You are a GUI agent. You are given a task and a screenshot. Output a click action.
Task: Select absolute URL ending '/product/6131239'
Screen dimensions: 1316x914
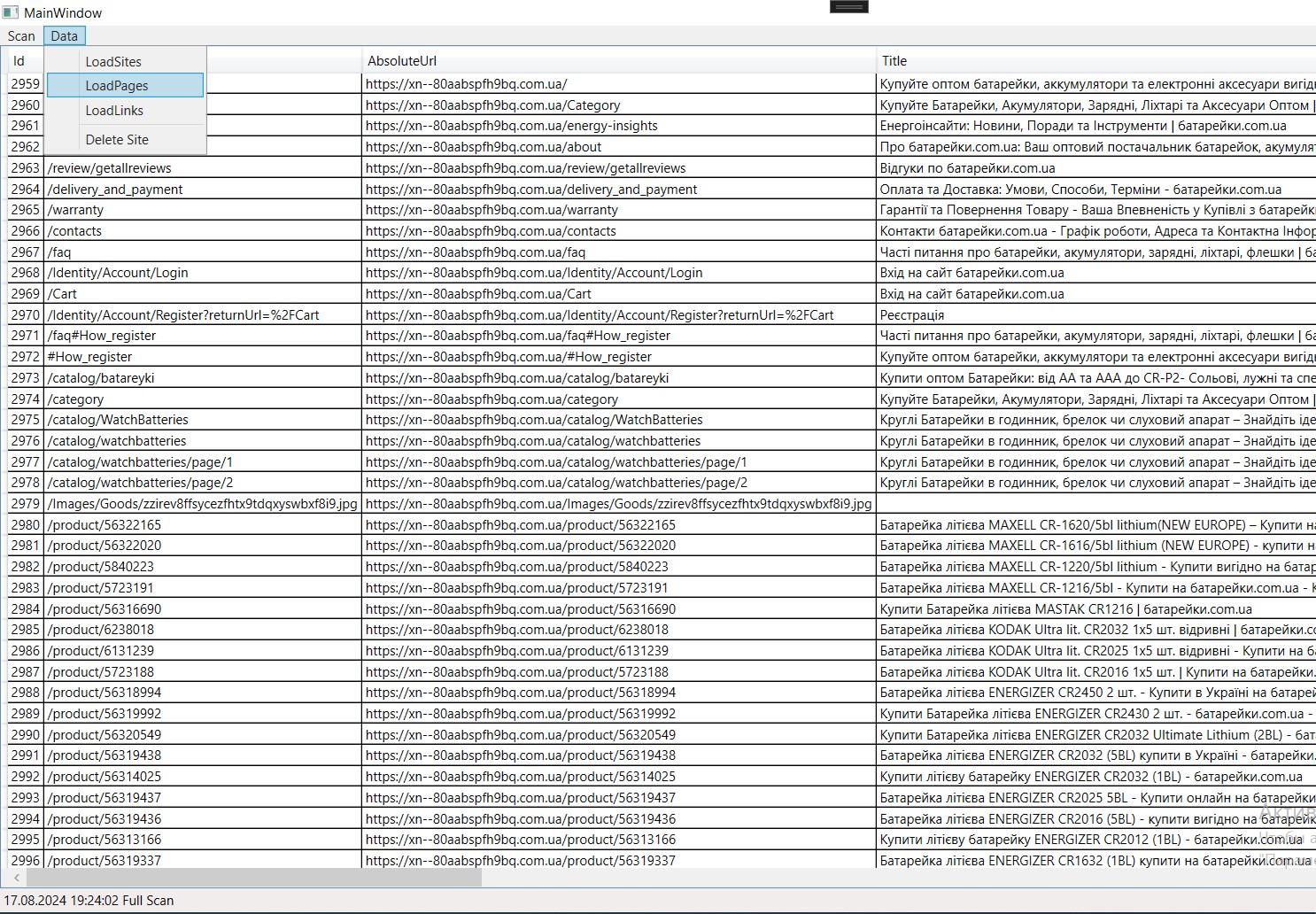point(618,651)
